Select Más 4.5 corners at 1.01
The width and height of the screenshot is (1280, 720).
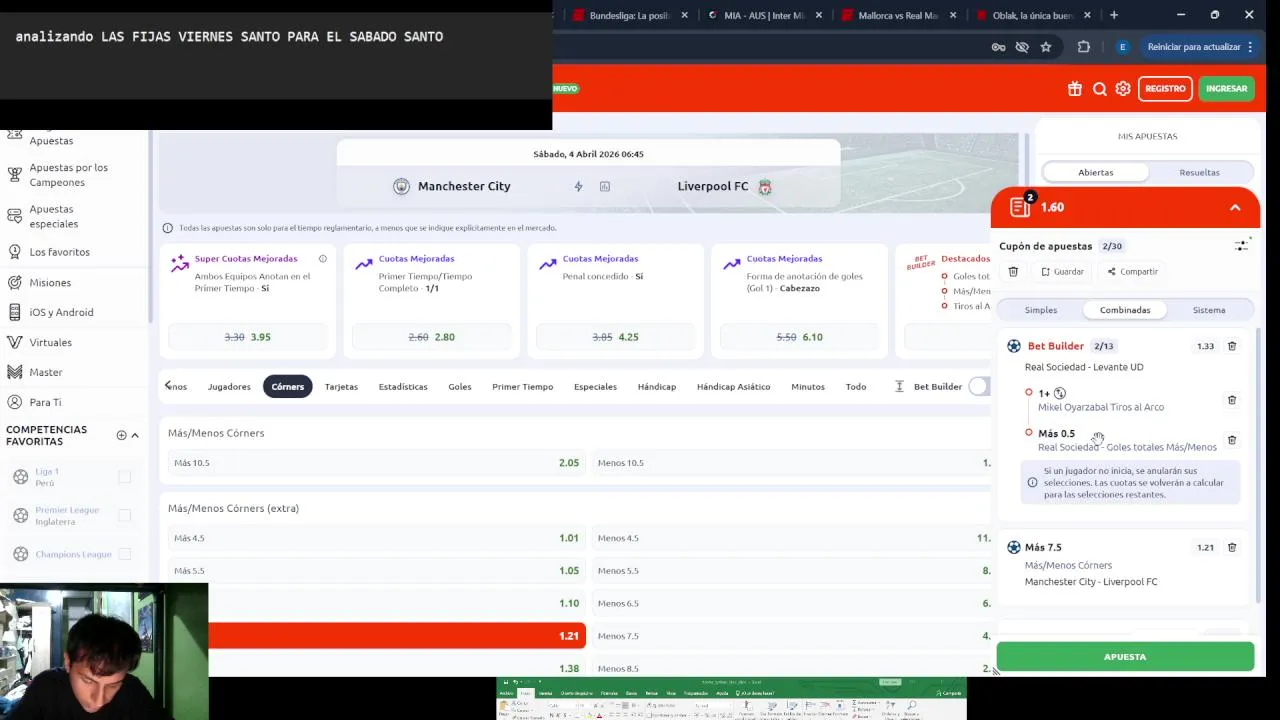click(x=376, y=538)
